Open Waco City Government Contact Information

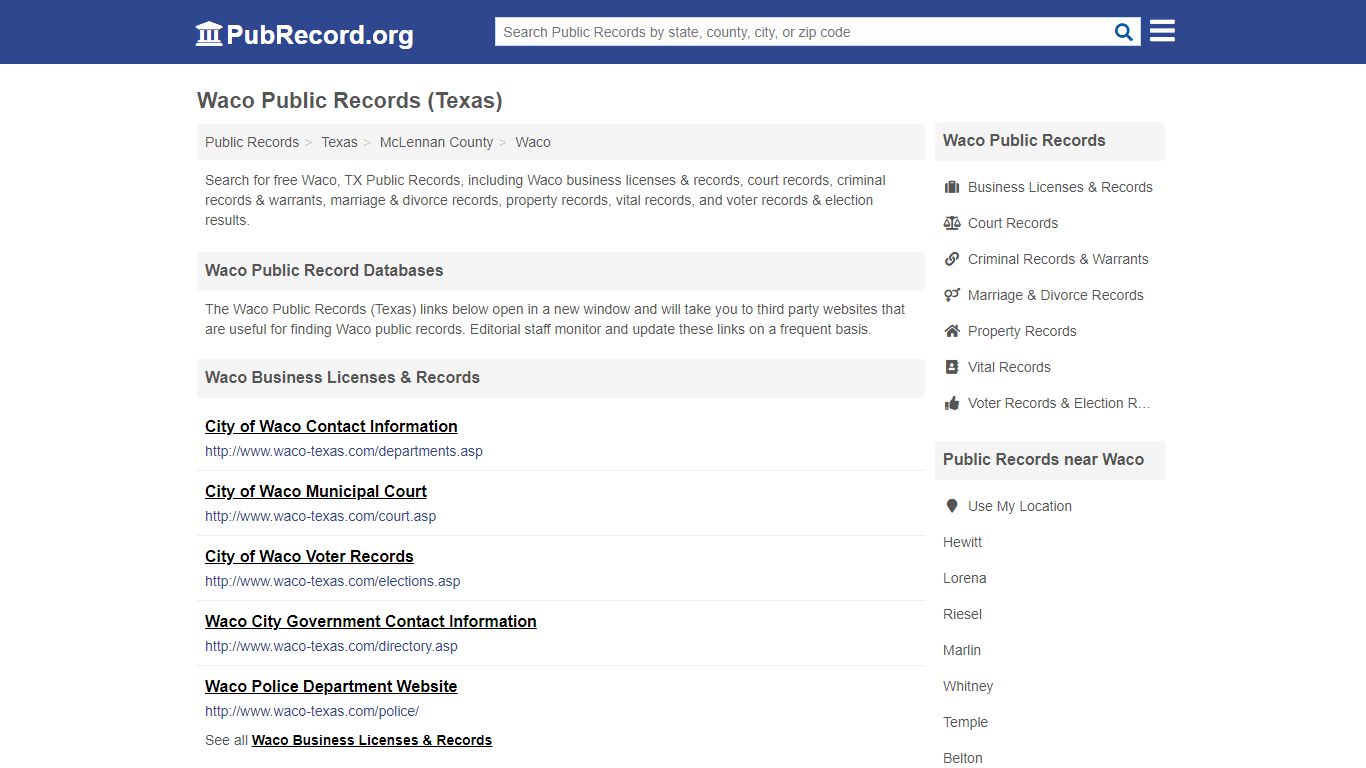point(371,621)
